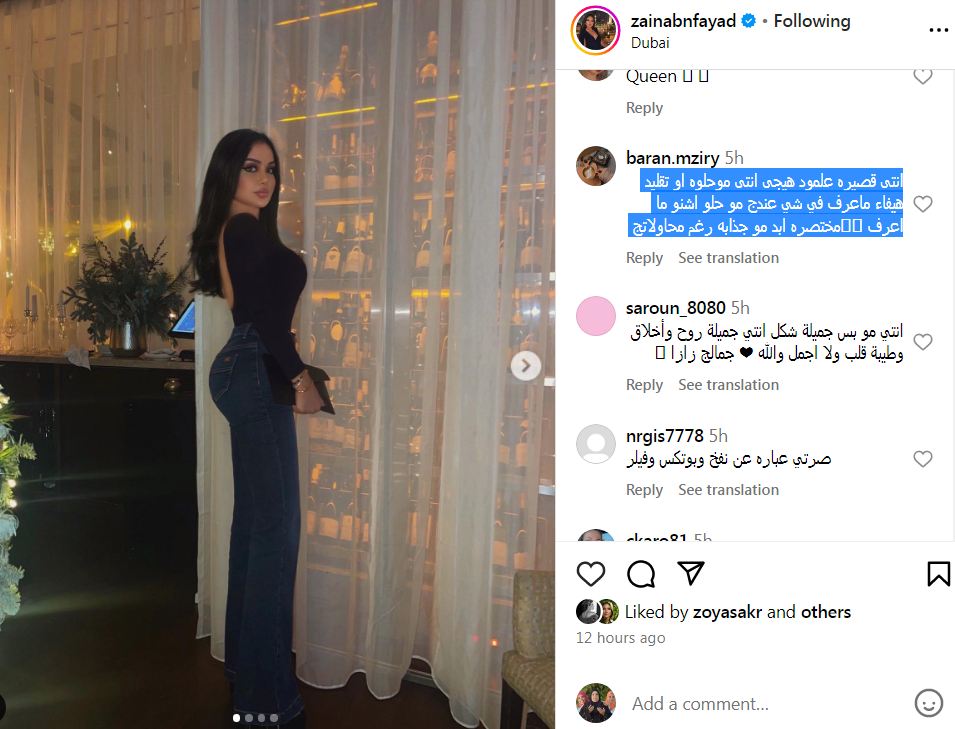Open the Dubai location link
The height and width of the screenshot is (729, 955).
(650, 43)
